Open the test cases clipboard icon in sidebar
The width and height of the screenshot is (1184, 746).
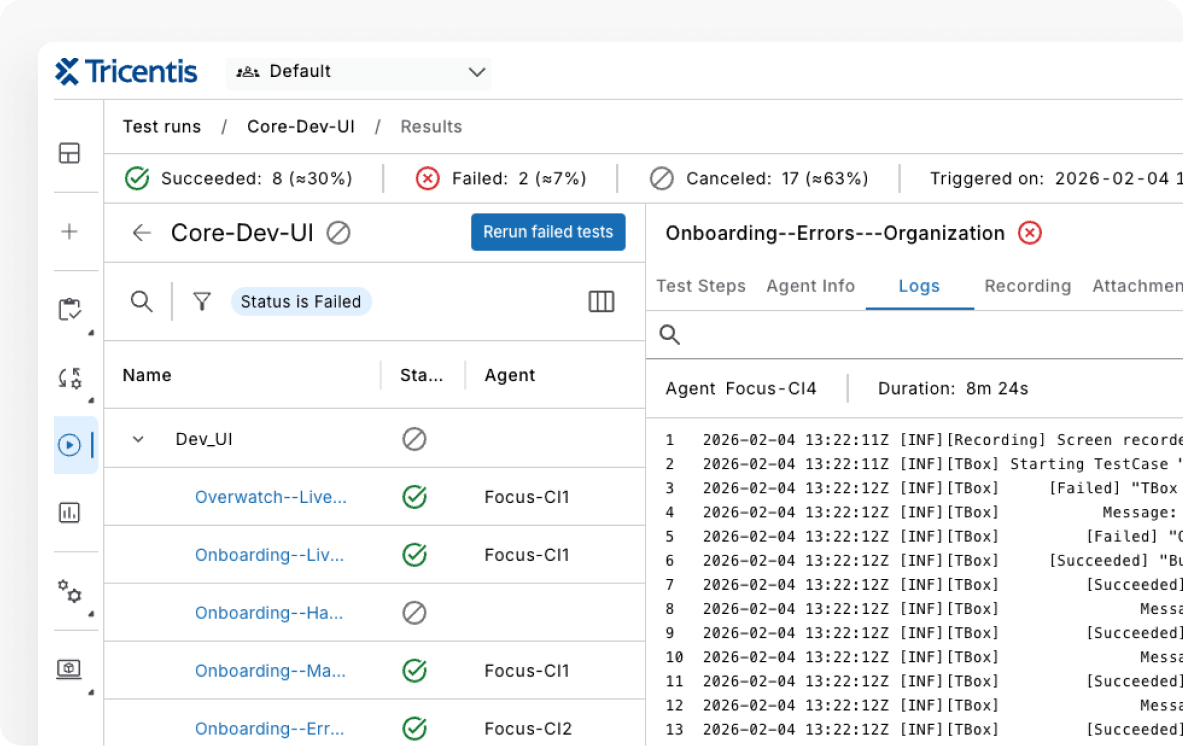tap(69, 310)
